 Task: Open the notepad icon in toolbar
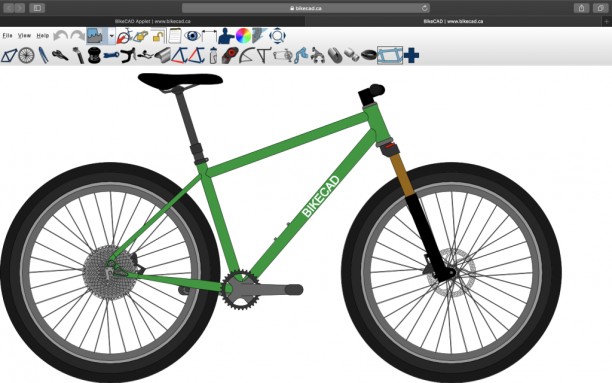pos(175,36)
